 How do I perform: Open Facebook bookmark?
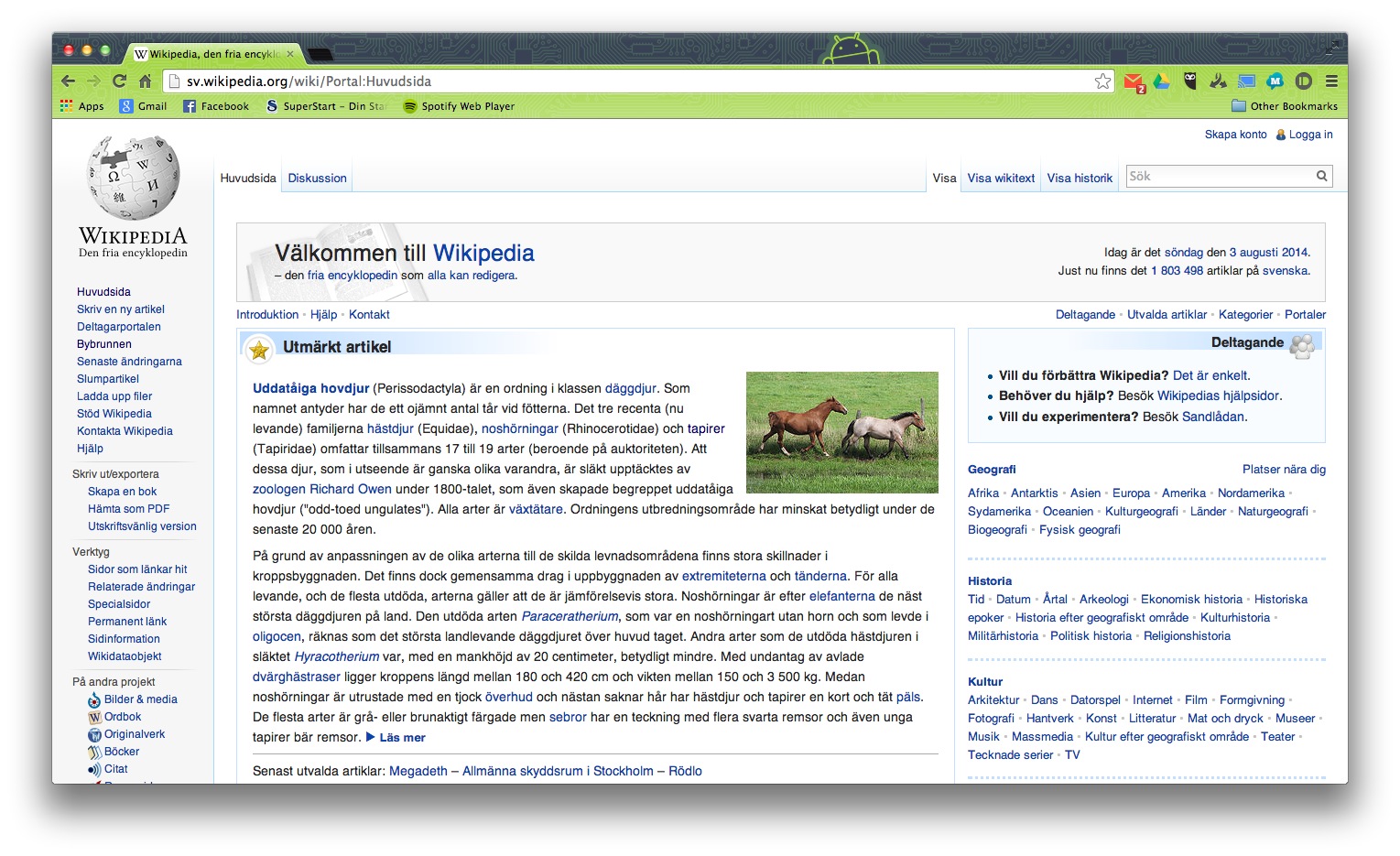[x=216, y=106]
